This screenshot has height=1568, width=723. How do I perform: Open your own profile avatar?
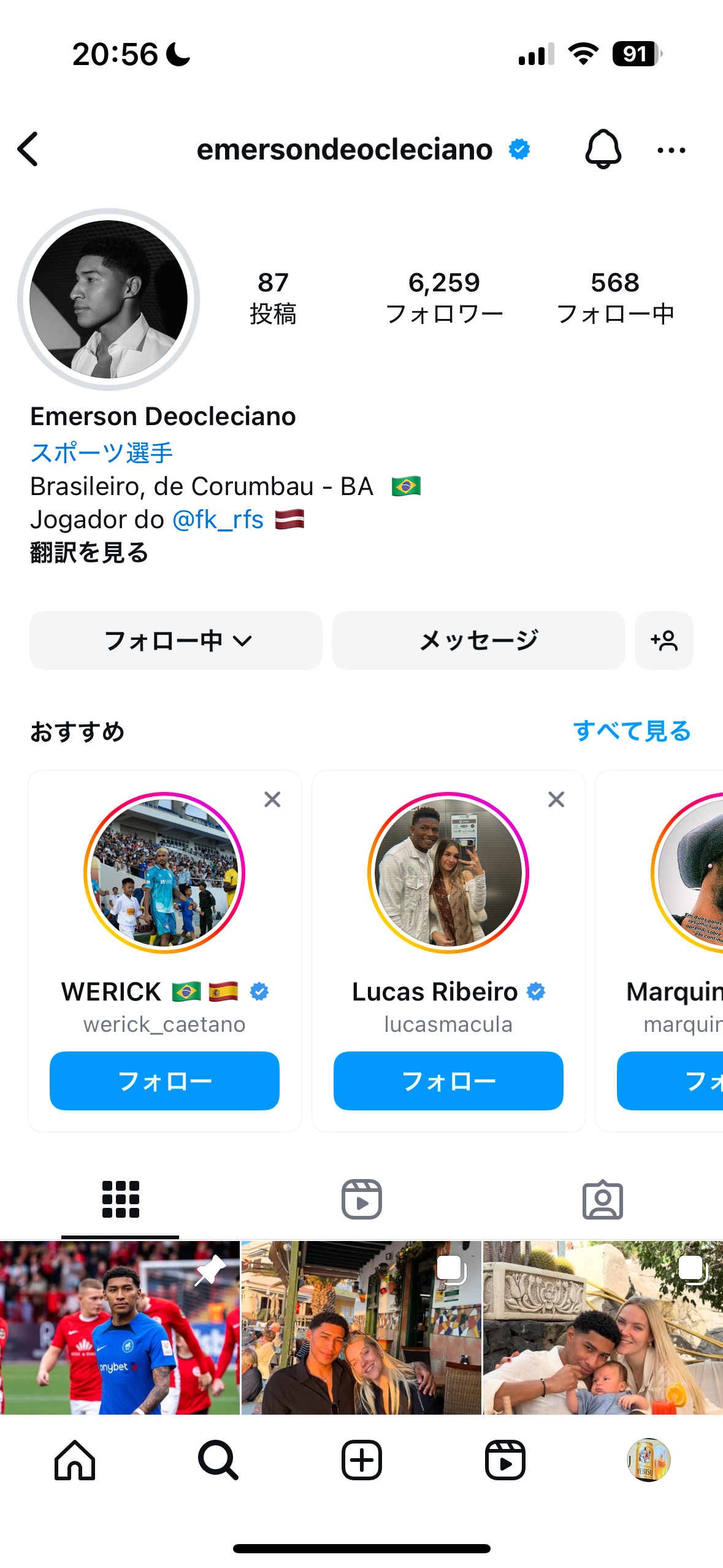pyautogui.click(x=648, y=1460)
